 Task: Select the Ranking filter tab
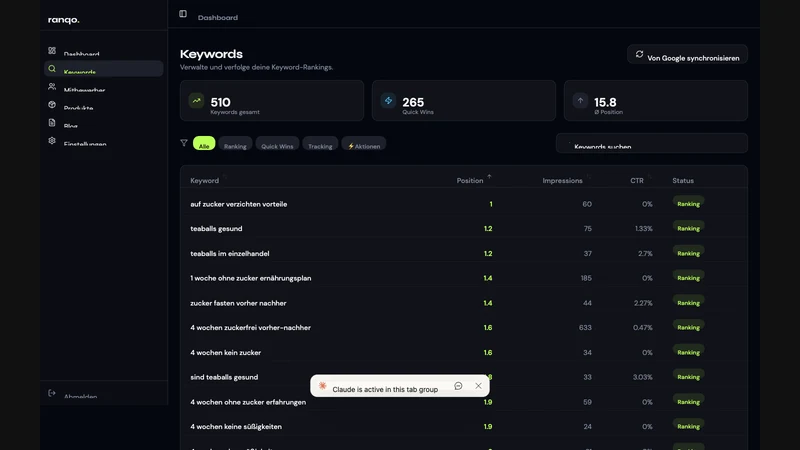[235, 144]
